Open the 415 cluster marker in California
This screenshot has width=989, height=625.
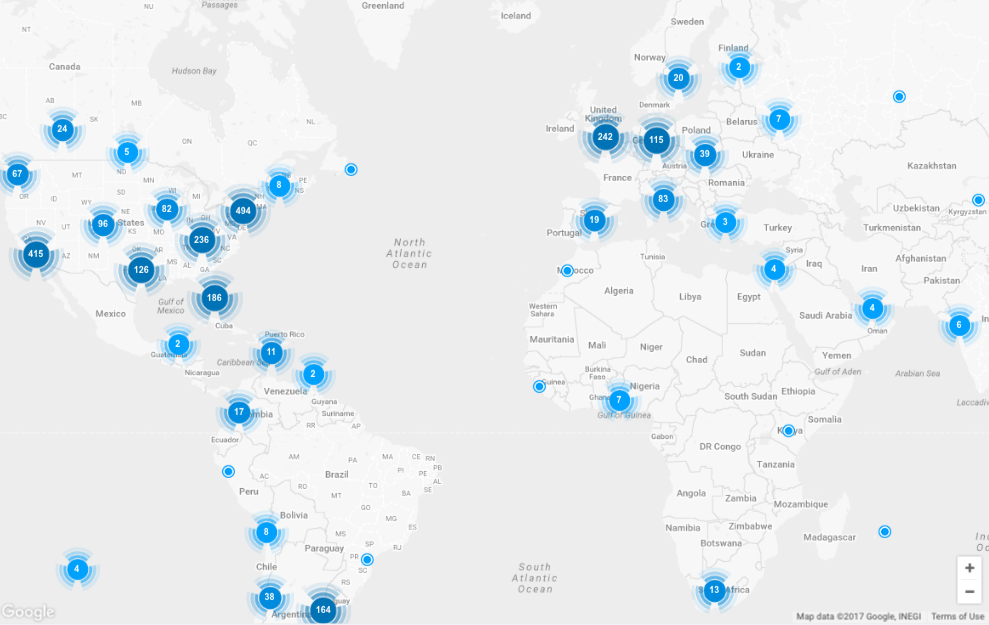[x=36, y=254]
